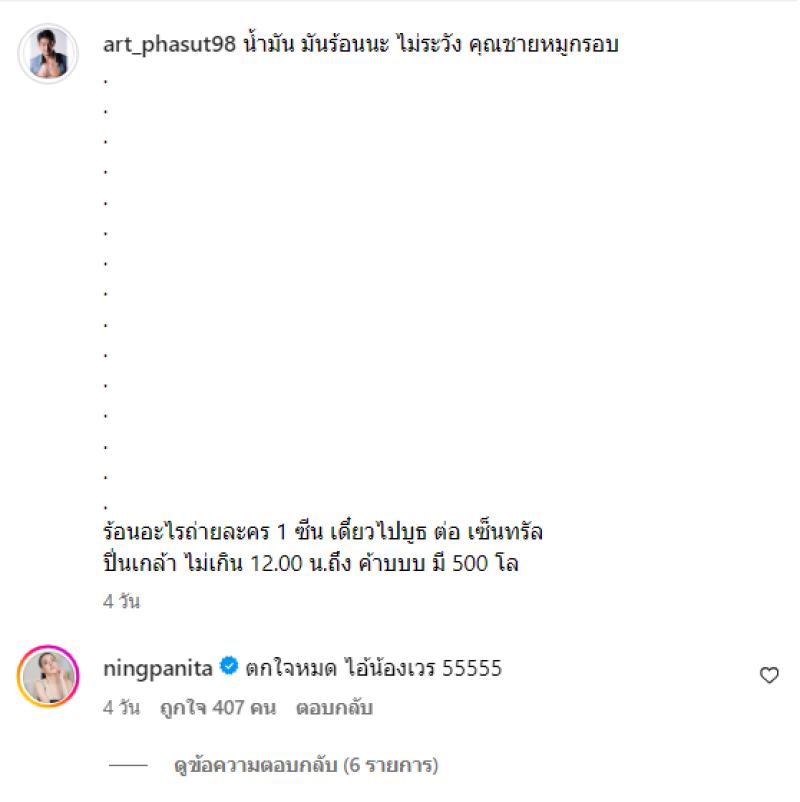
Task: Click the comment text ตกใจหมด ไอ้น้องเวร 55555
Action: coord(374,668)
